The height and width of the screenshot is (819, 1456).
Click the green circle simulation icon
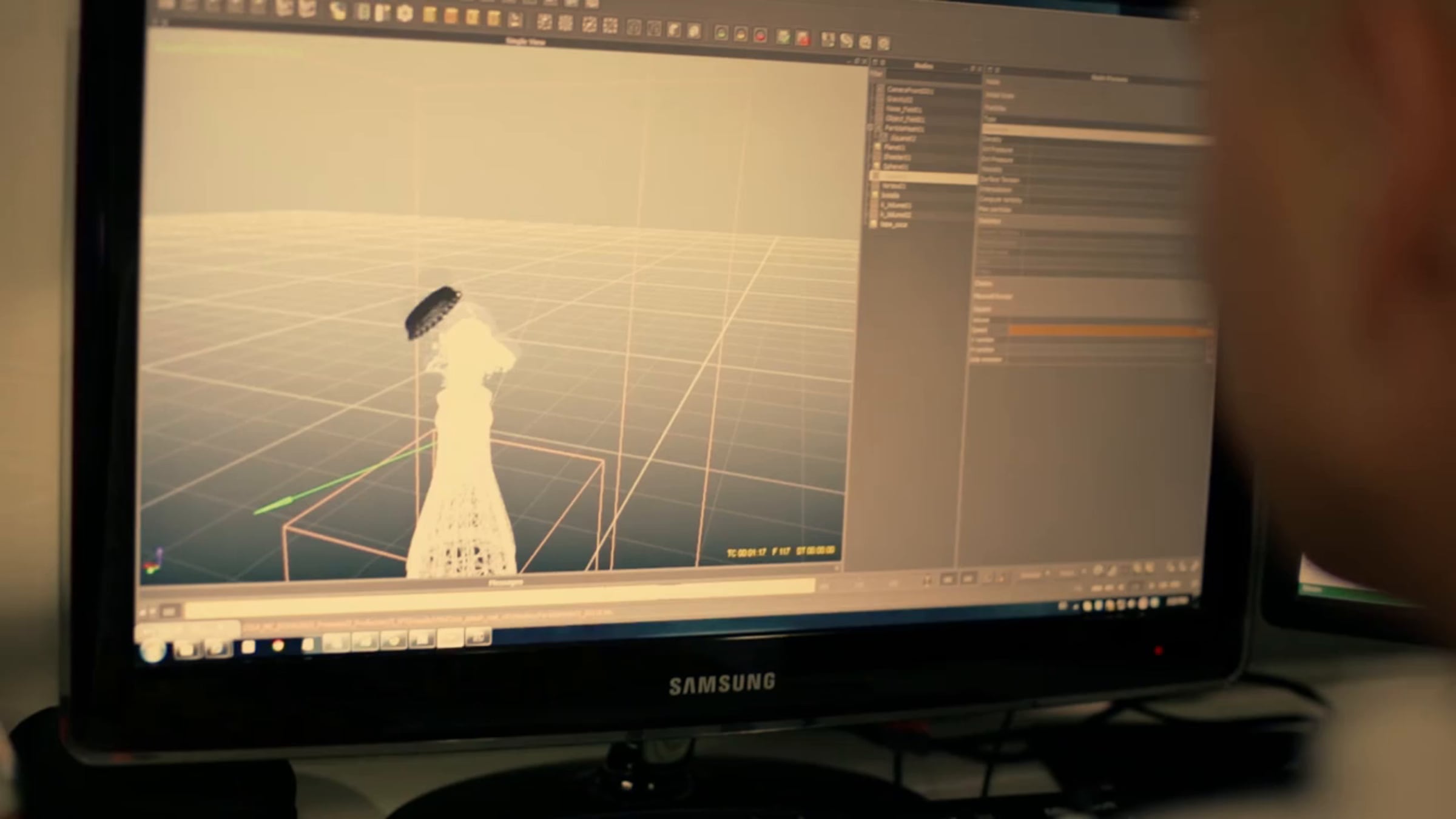click(x=721, y=33)
